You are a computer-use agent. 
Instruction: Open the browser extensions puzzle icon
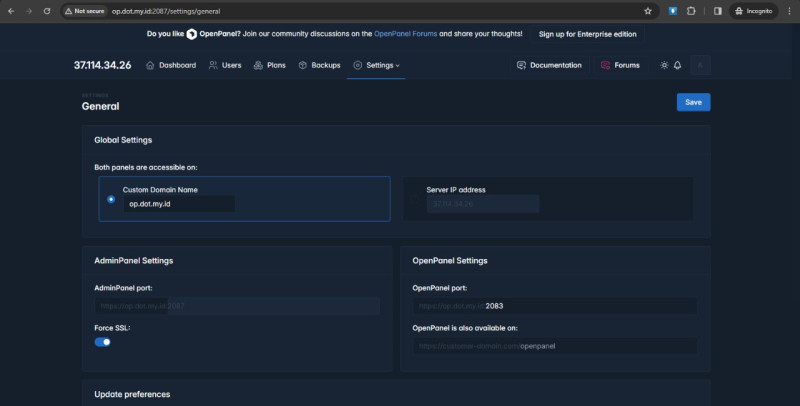(690, 11)
